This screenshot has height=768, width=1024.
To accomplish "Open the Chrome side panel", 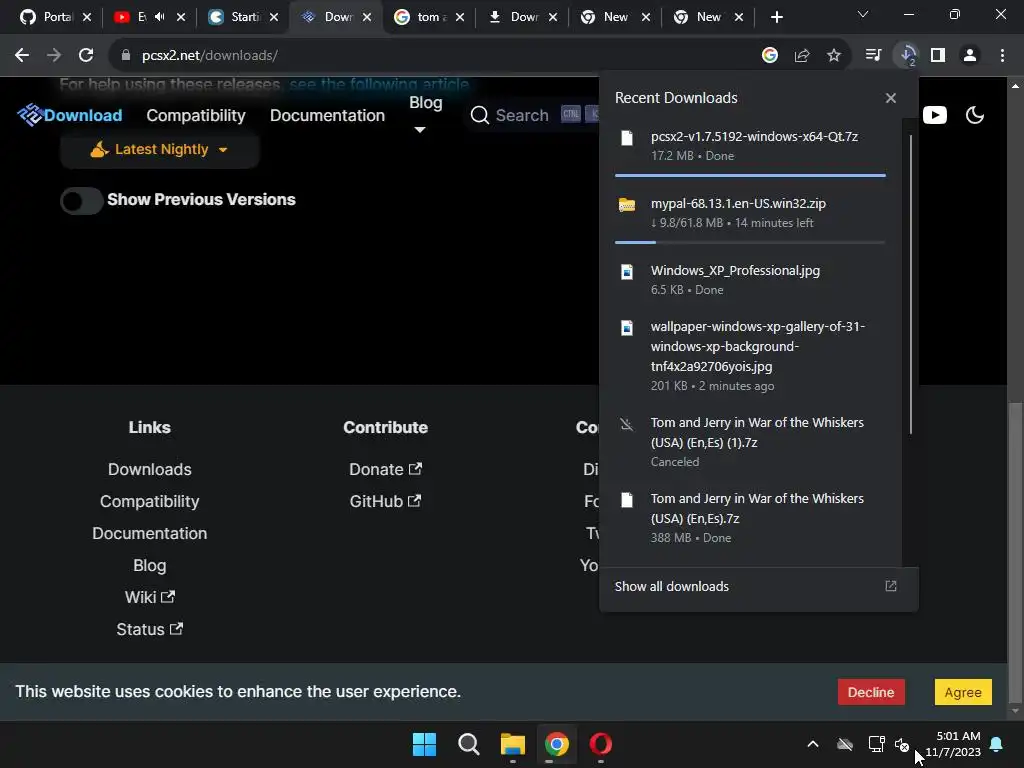I will click(x=938, y=56).
